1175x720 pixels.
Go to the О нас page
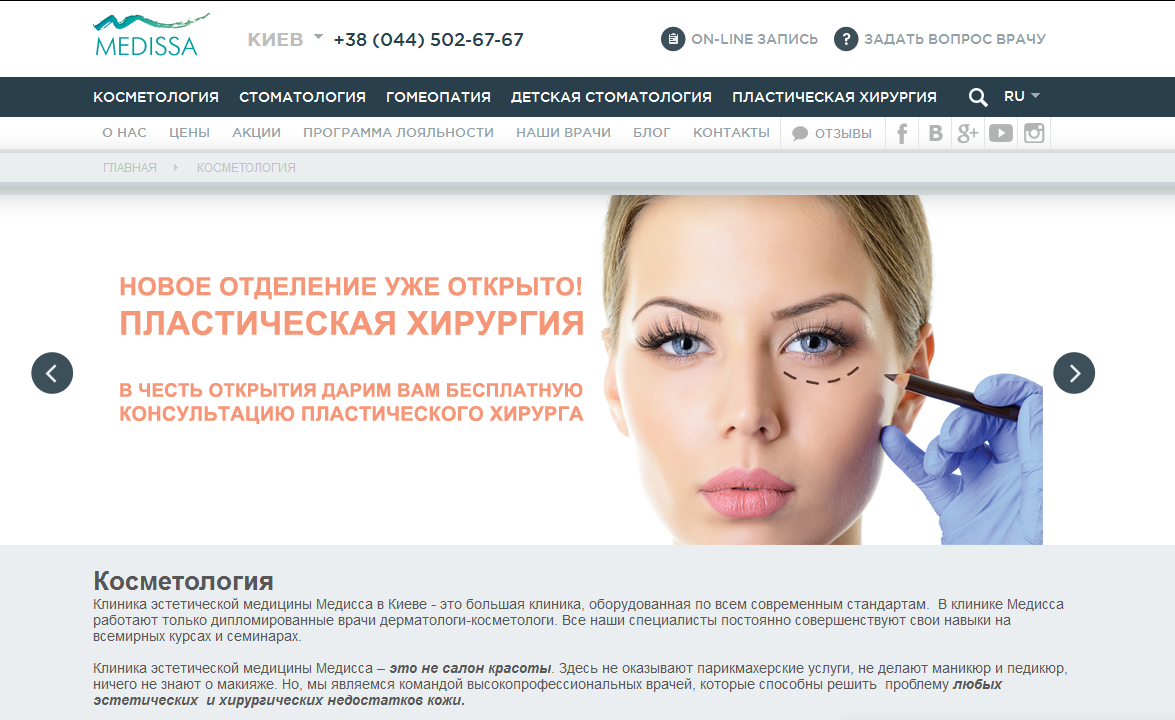click(124, 133)
